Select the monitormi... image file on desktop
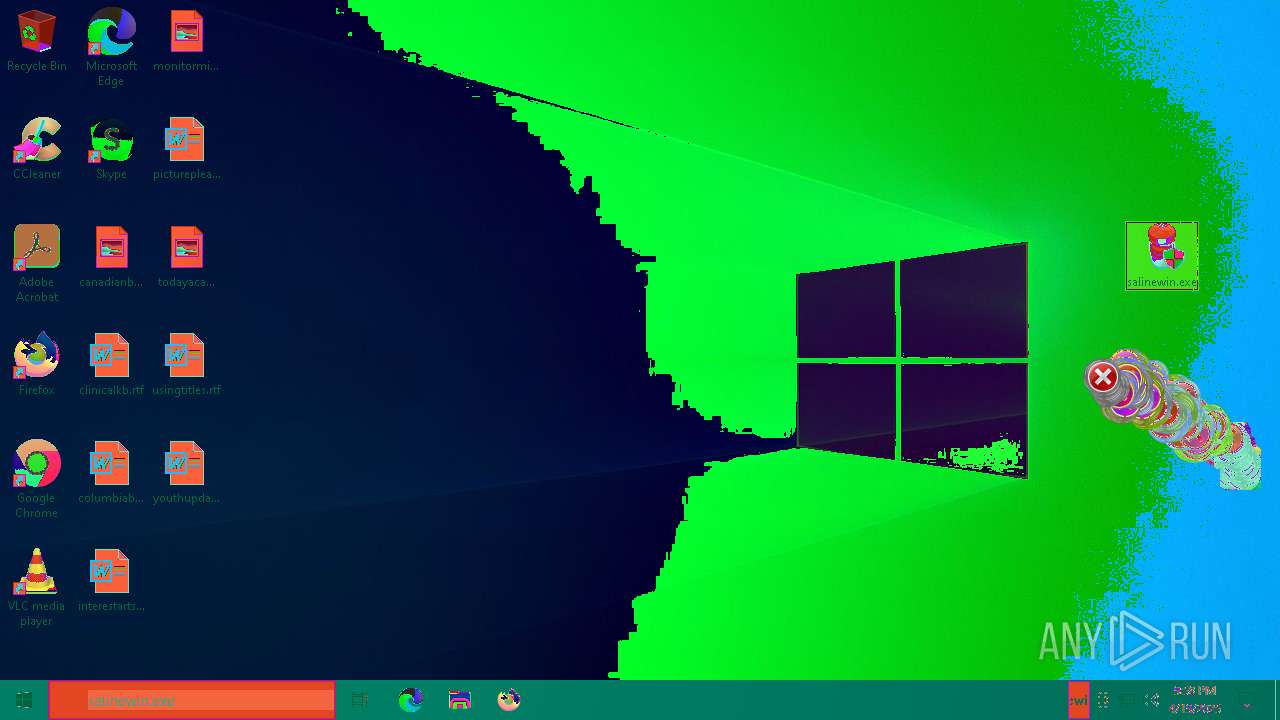Screen dimensions: 1280x720 point(186,41)
